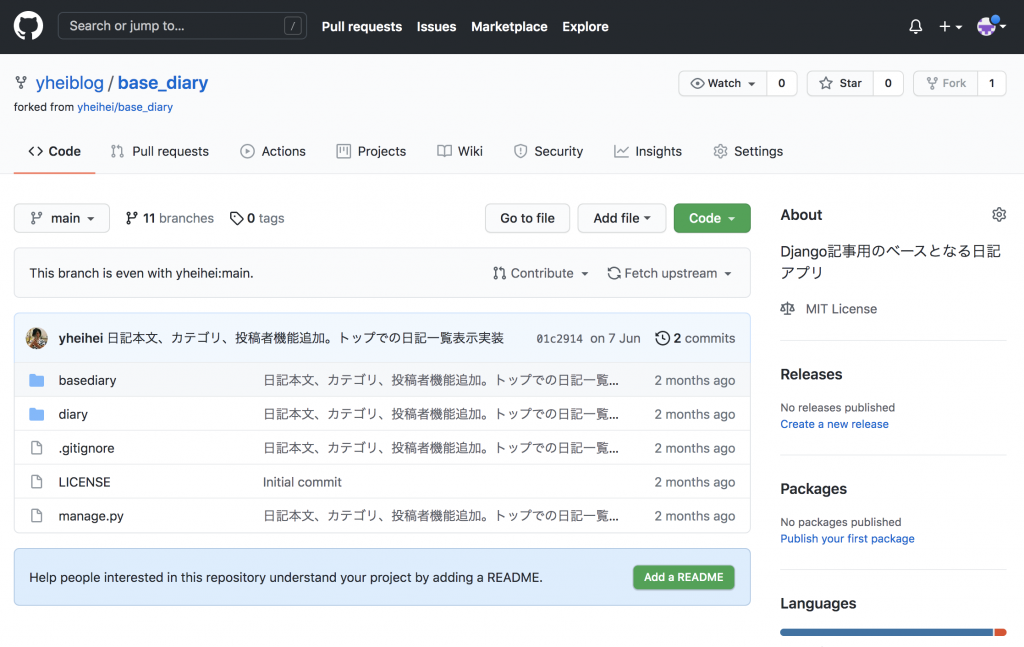Screen dimensions: 1024x647
Task: Click yheihei's commit author avatar
Action: [37, 338]
